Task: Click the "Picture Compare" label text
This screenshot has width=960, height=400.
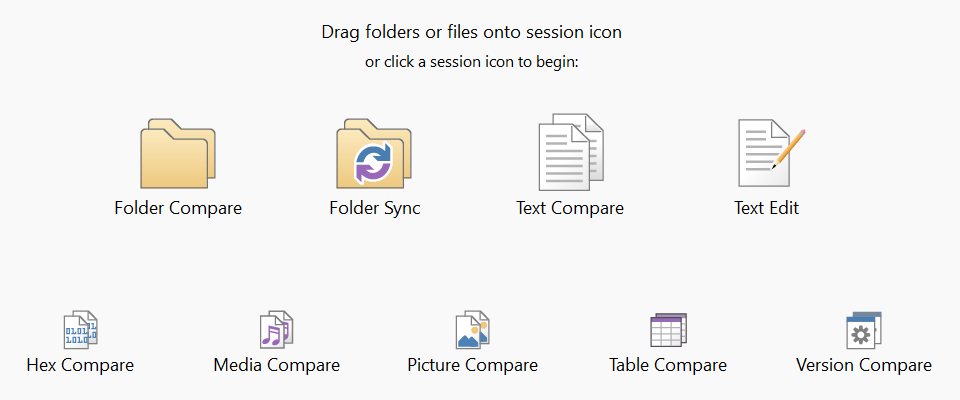Action: tap(472, 365)
